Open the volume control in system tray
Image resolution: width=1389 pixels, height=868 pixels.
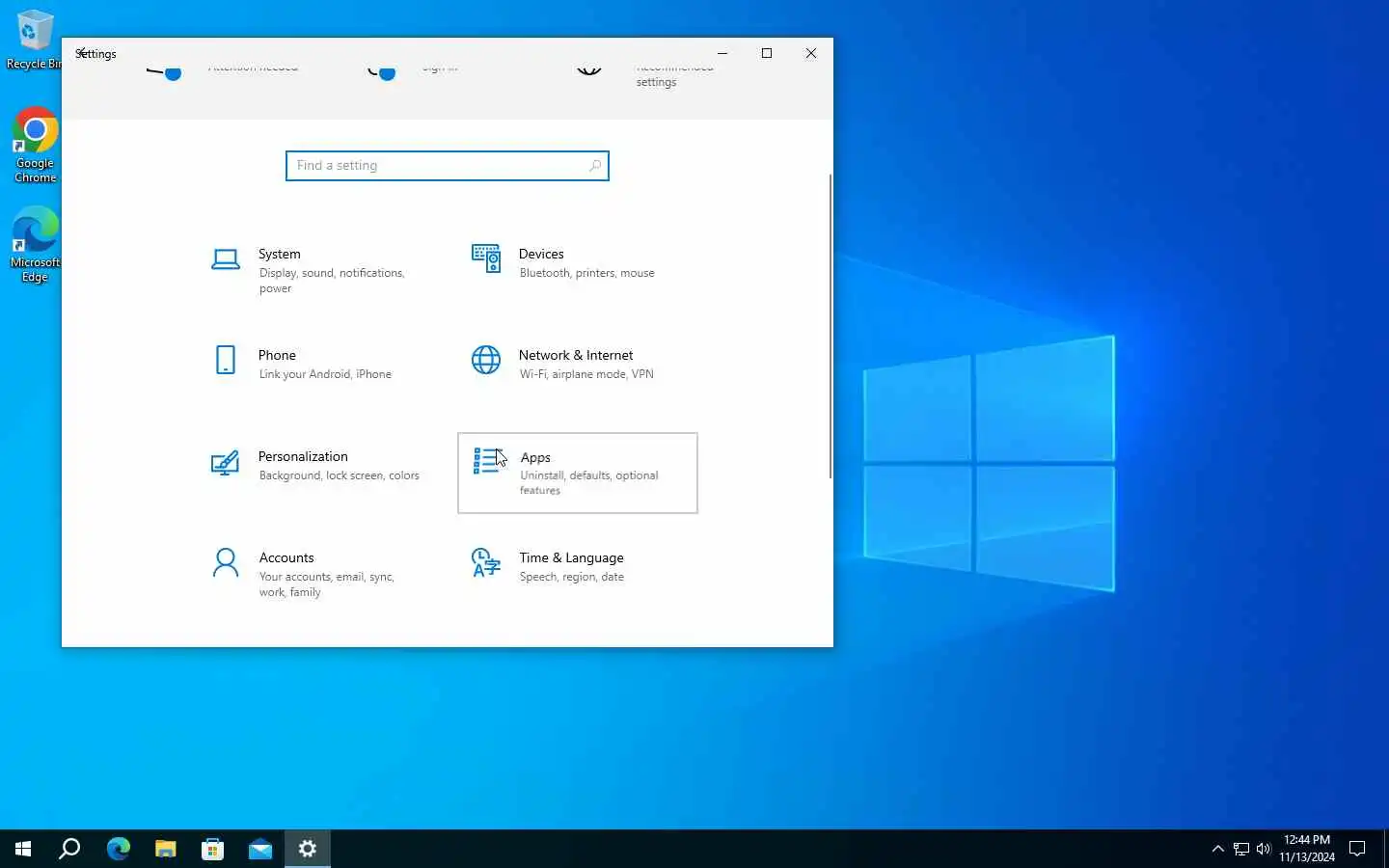[x=1264, y=849]
